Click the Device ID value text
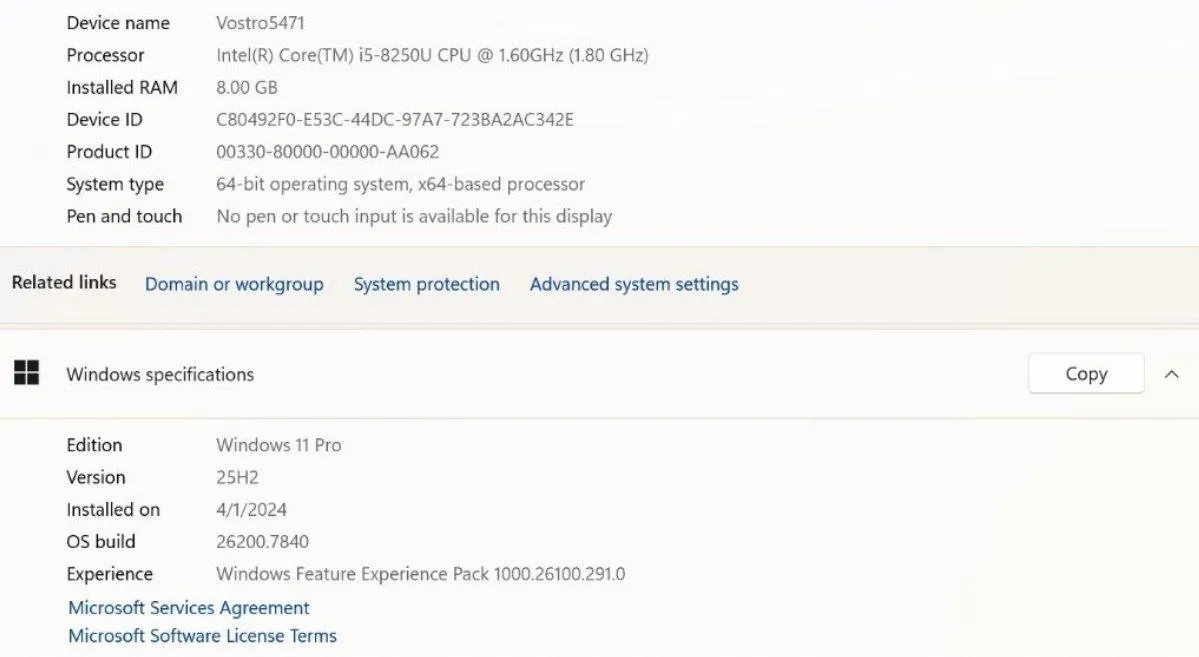 pos(395,120)
